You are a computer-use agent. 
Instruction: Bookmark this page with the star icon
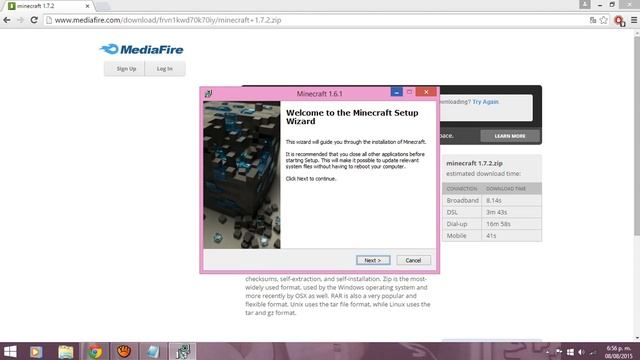pos(604,20)
